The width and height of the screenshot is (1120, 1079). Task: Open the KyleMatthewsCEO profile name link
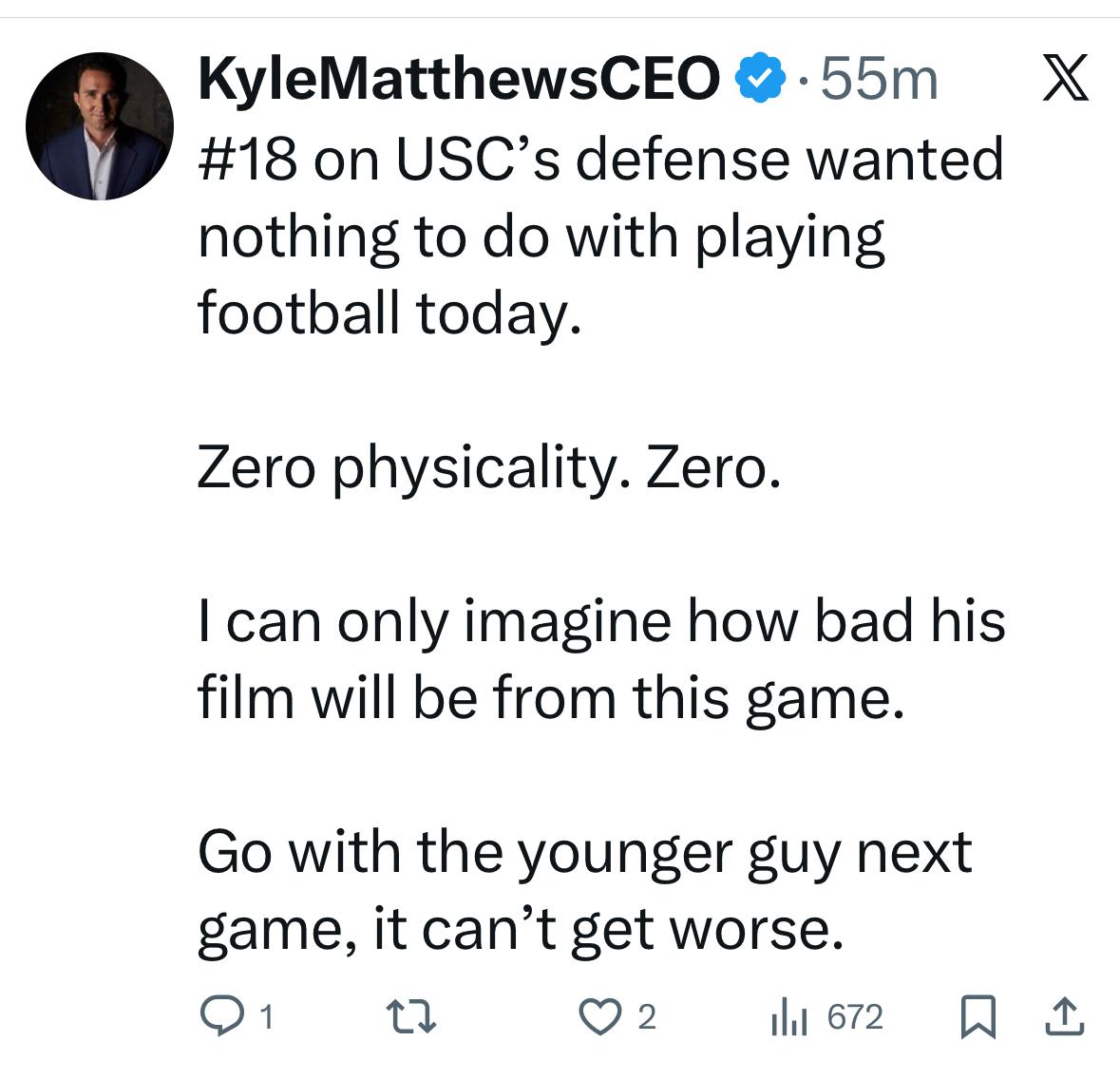459,78
